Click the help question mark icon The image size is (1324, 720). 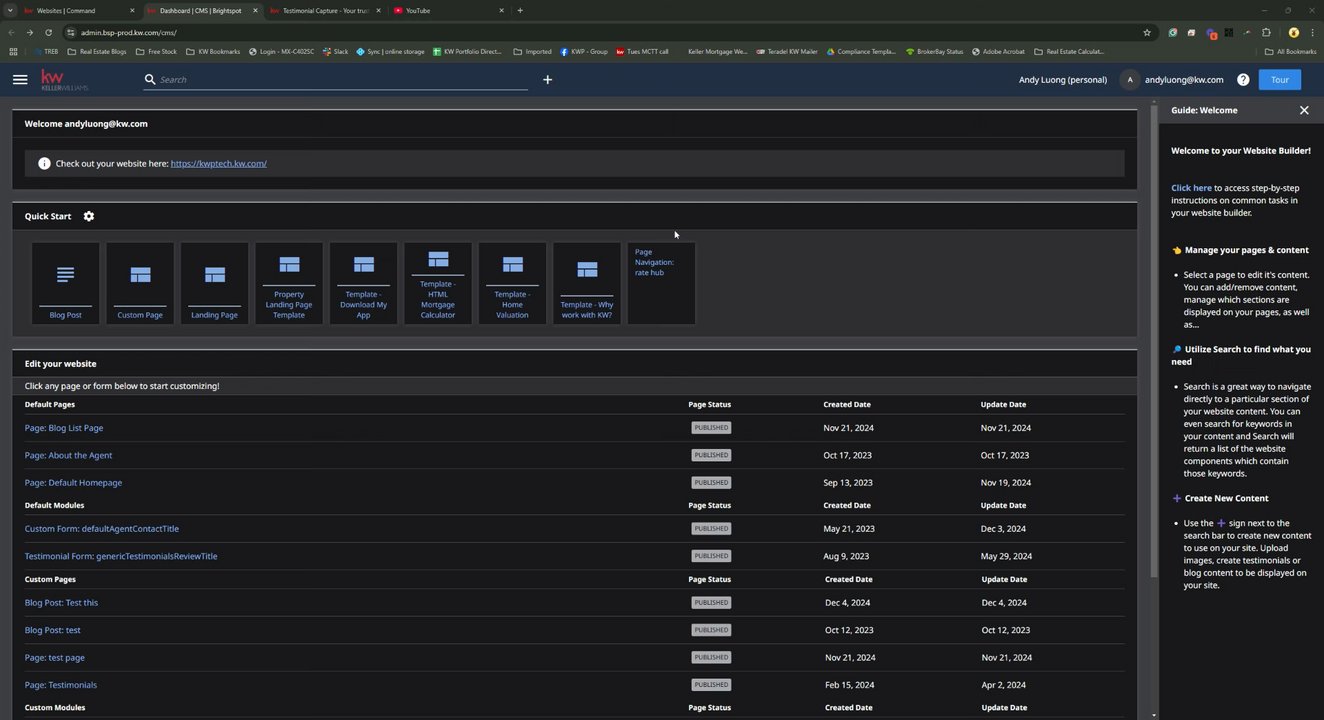coord(1243,79)
